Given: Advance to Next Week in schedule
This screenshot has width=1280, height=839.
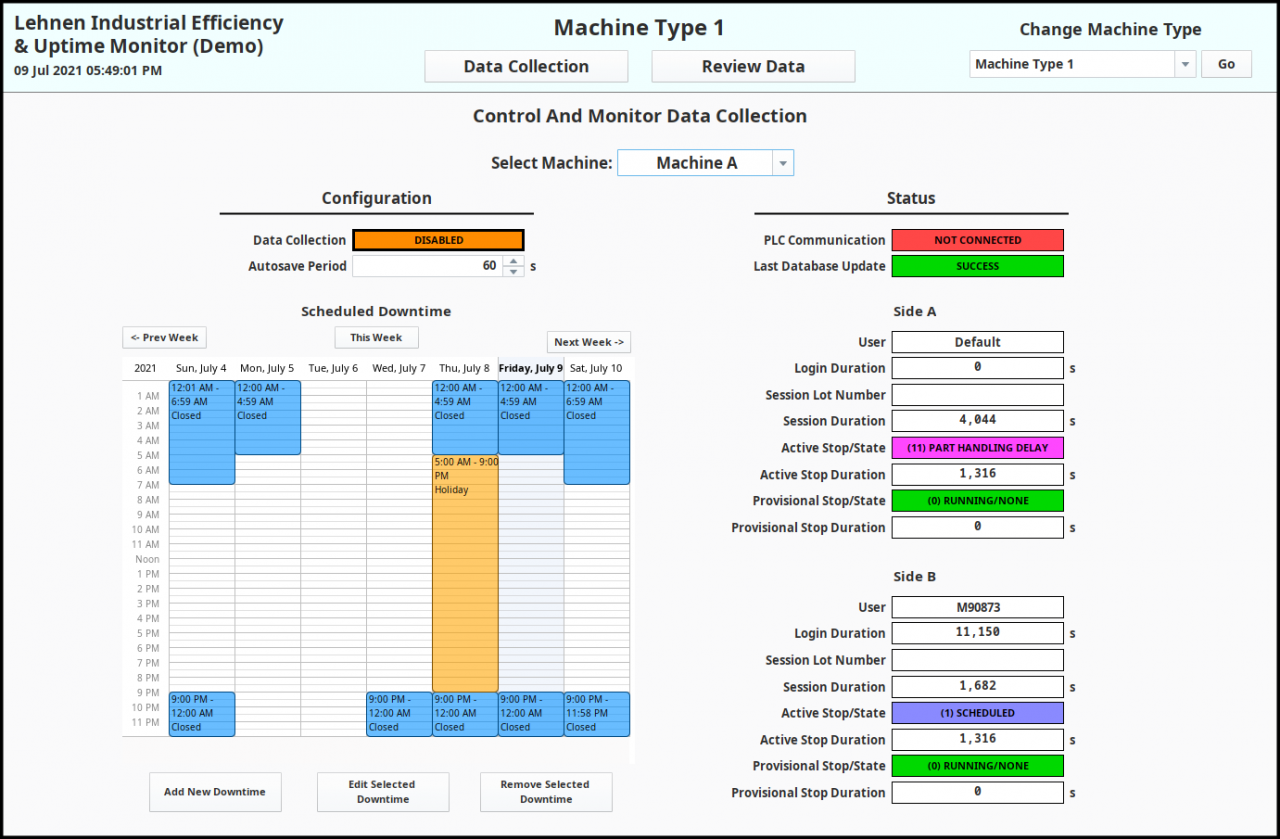Looking at the screenshot, I should pyautogui.click(x=588, y=342).
